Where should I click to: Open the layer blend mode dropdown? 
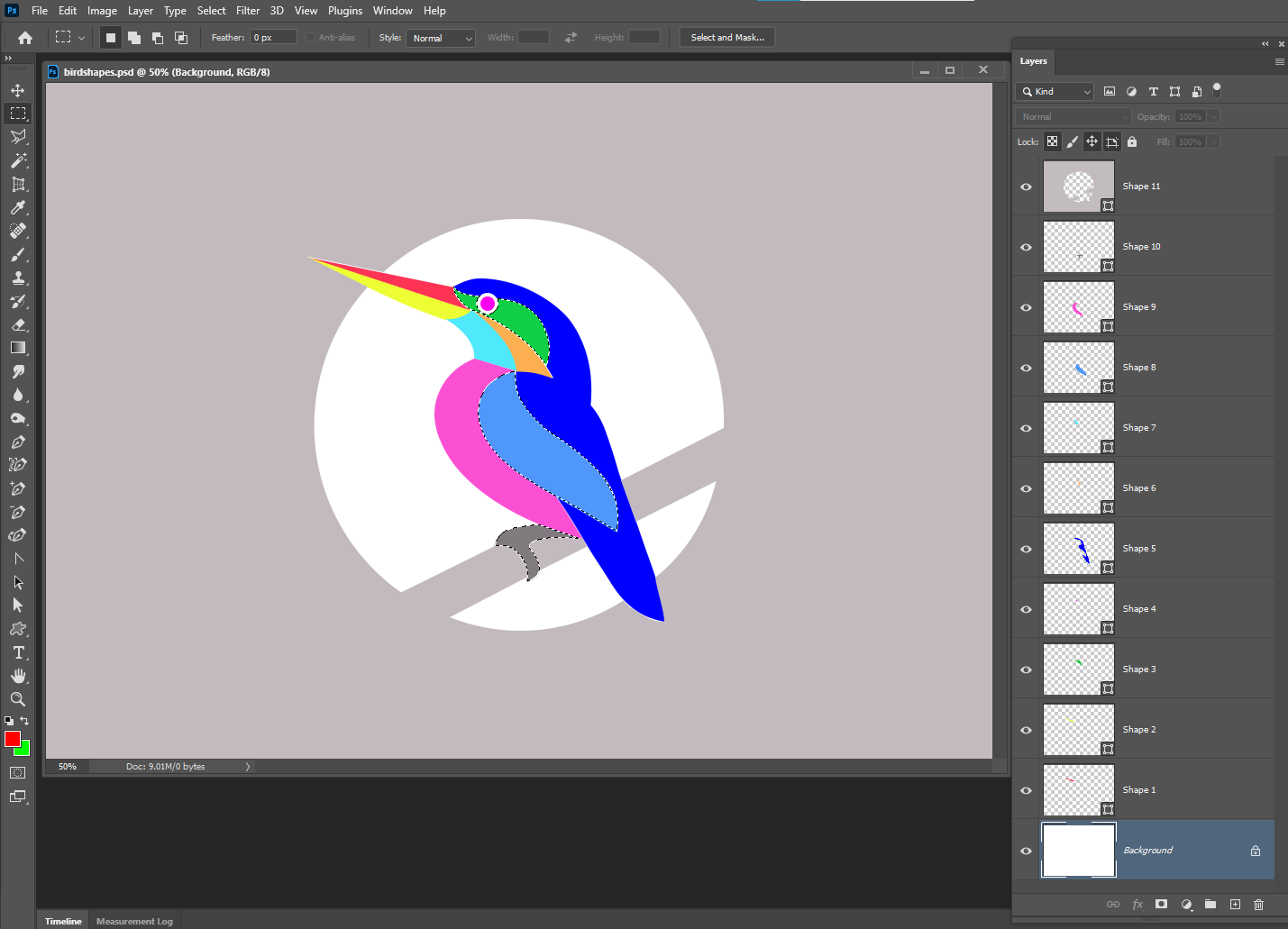coord(1072,115)
